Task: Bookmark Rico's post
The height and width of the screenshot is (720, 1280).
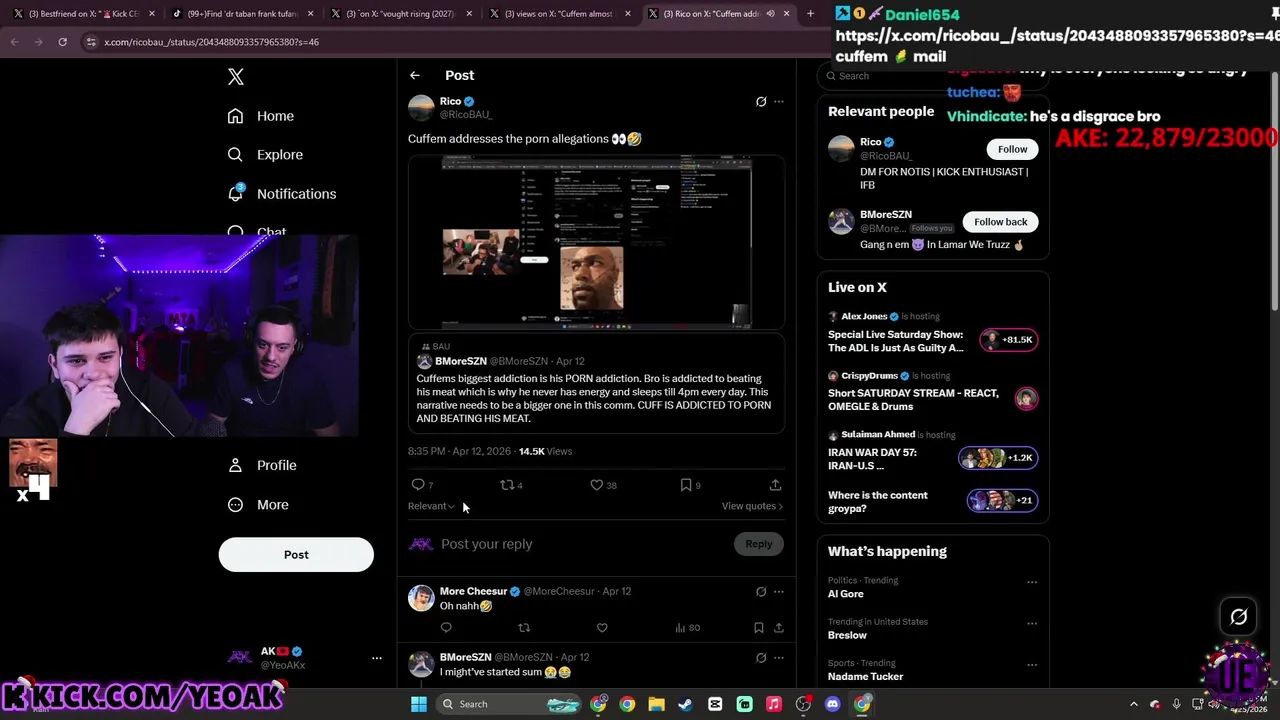Action: [x=686, y=485]
